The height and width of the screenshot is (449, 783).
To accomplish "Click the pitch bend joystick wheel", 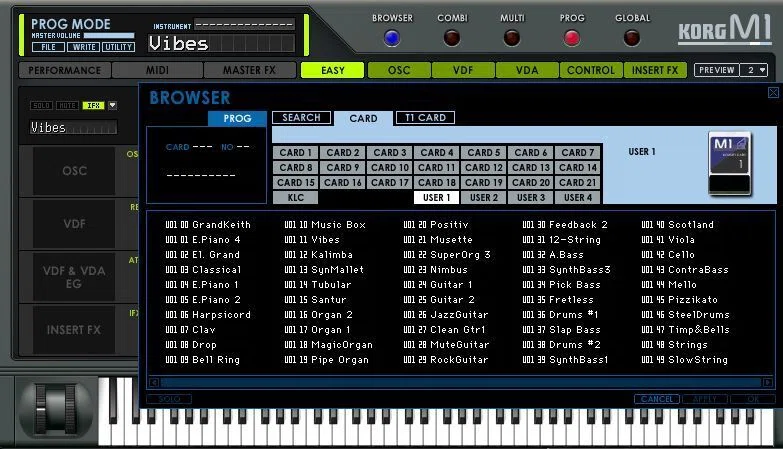I will tap(55, 409).
